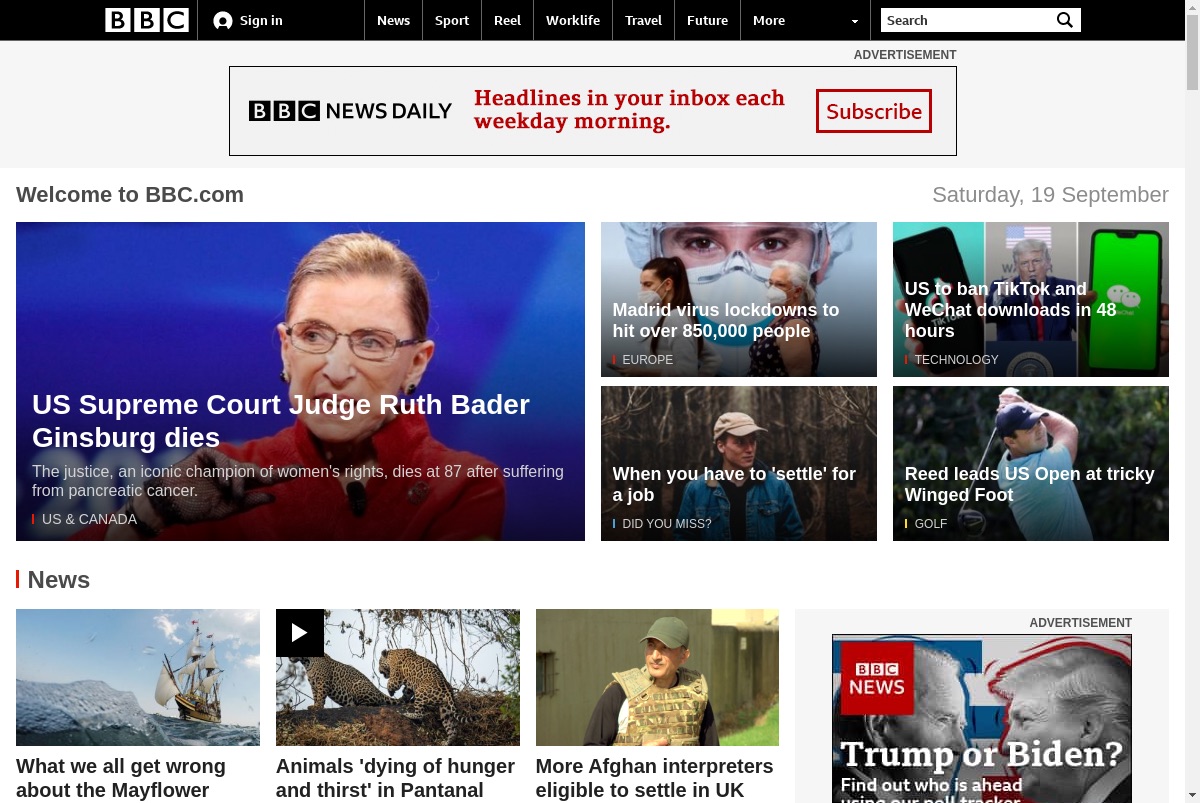Viewport: 1200px width, 803px height.
Task: Open the TikTok and WeChat ban story
Action: (x=1010, y=310)
